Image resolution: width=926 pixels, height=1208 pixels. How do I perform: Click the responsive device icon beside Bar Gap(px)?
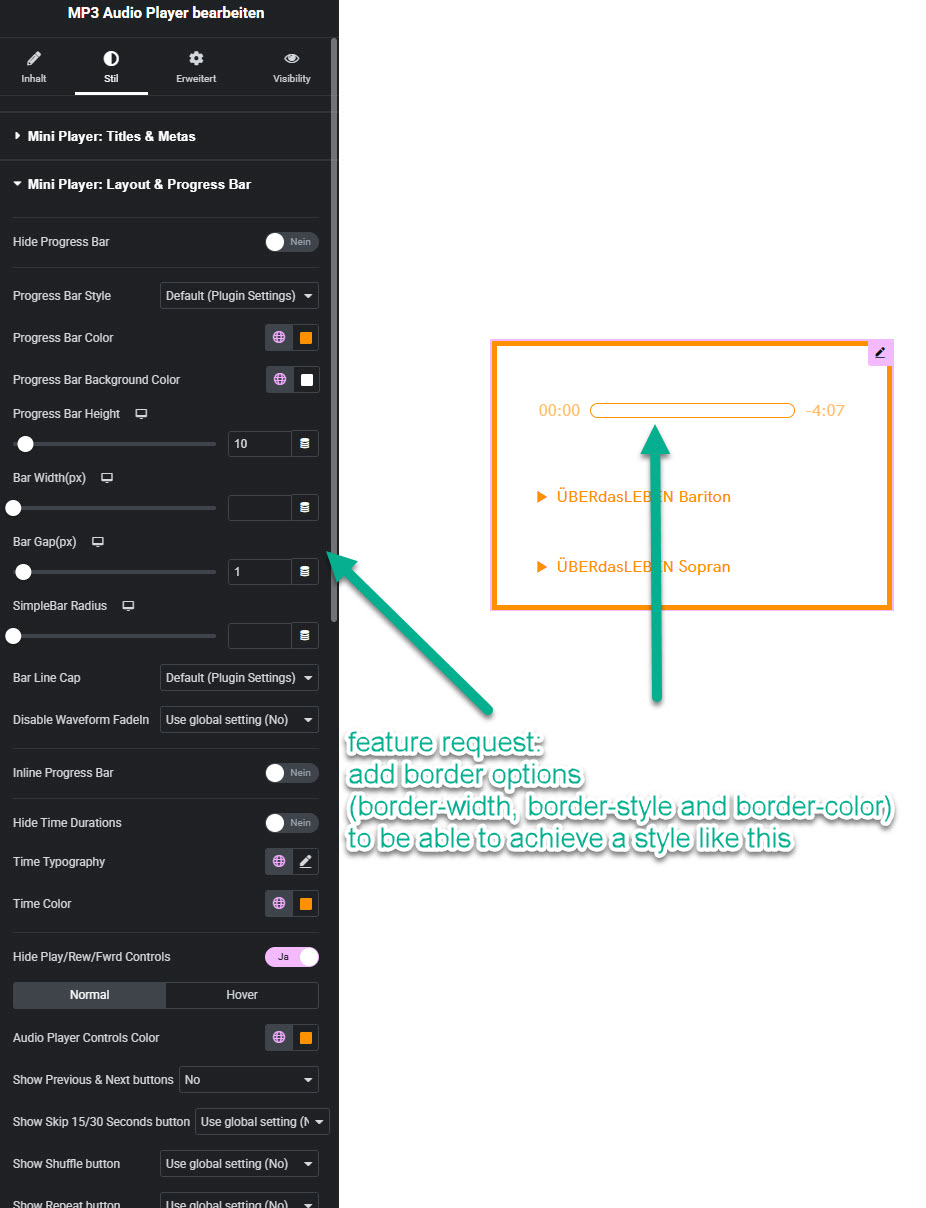point(98,542)
